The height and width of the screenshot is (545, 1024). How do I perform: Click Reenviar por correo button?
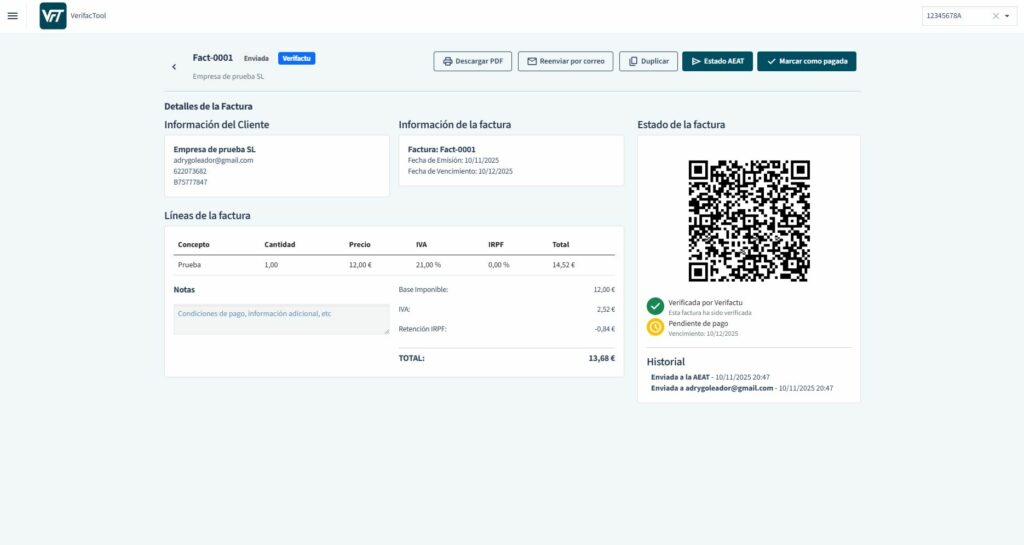pyautogui.click(x=565, y=61)
